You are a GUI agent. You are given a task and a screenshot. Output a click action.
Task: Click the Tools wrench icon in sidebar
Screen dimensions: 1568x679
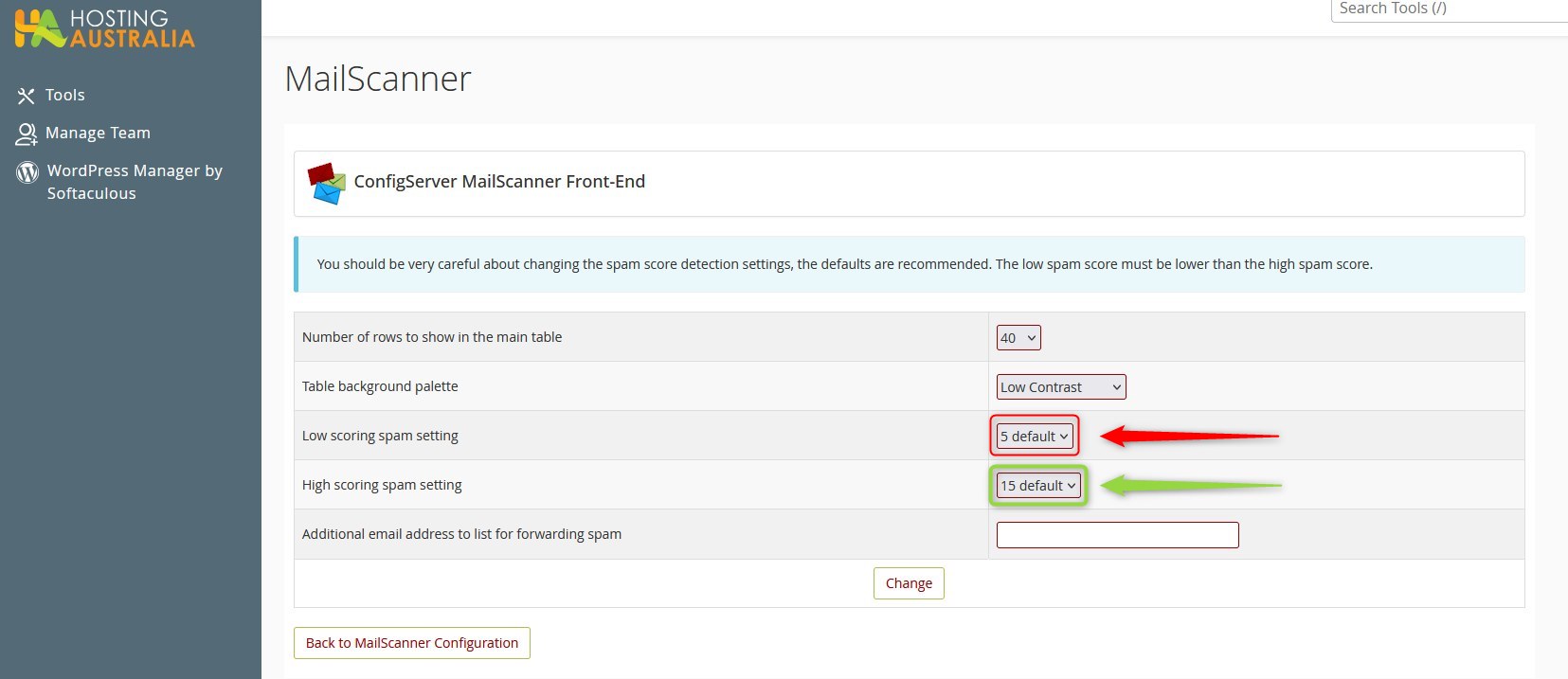pyautogui.click(x=26, y=96)
